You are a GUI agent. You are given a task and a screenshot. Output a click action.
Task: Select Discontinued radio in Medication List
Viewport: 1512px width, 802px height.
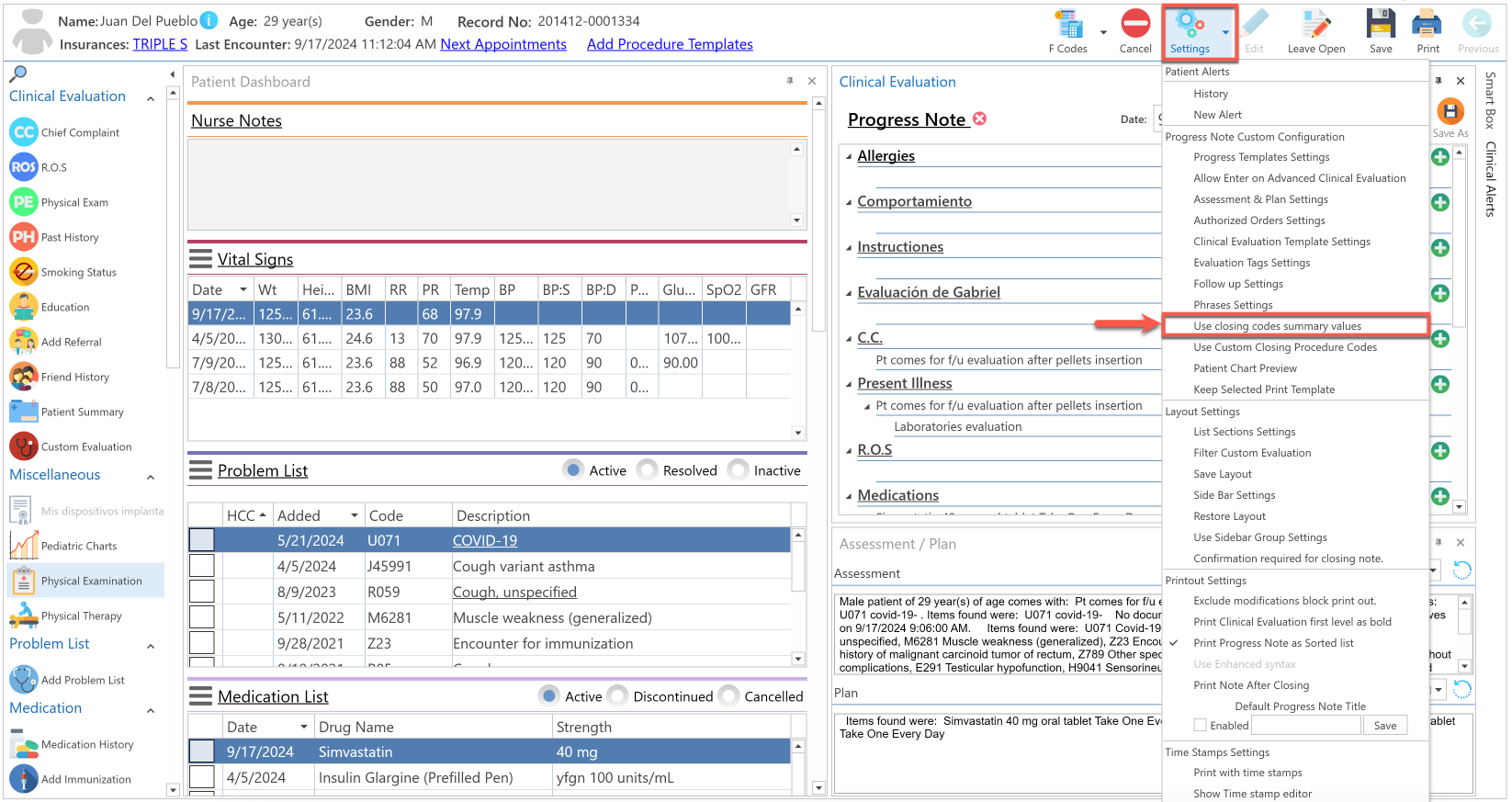click(x=617, y=696)
